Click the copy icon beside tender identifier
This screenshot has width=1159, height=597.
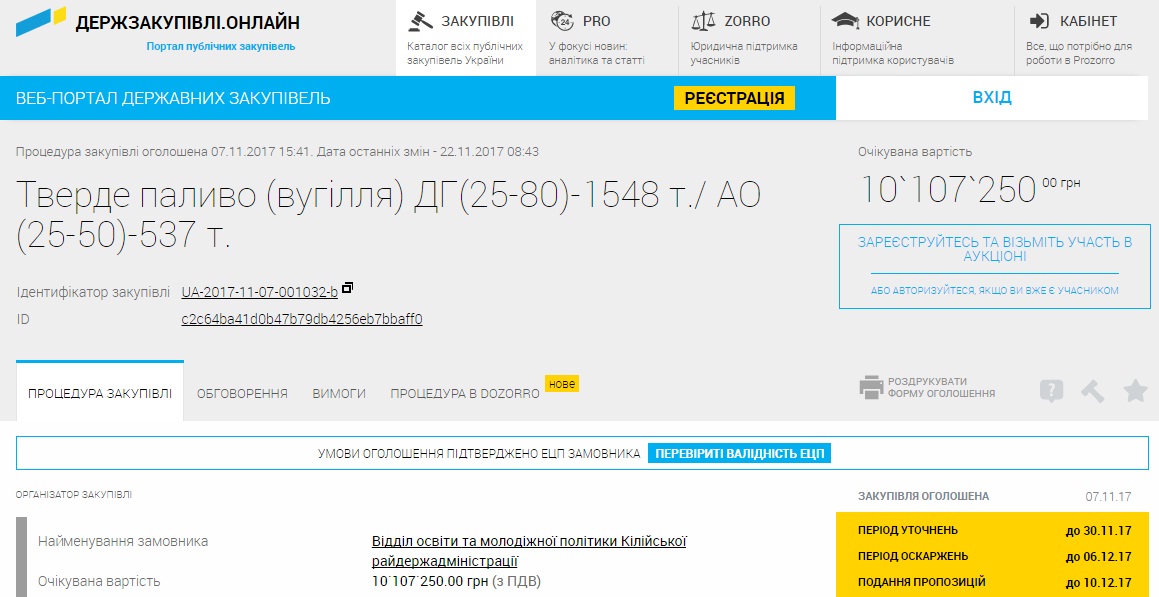[347, 289]
